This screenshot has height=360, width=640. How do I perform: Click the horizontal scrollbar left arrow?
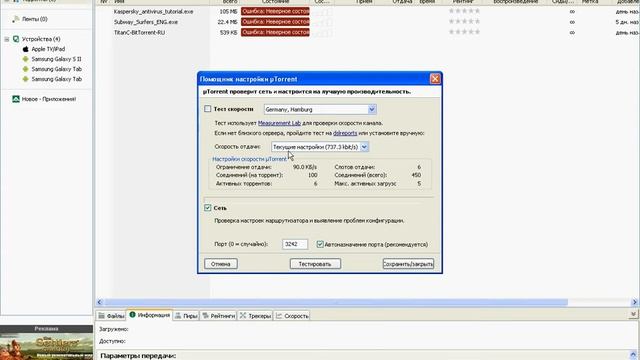pyautogui.click(x=100, y=302)
